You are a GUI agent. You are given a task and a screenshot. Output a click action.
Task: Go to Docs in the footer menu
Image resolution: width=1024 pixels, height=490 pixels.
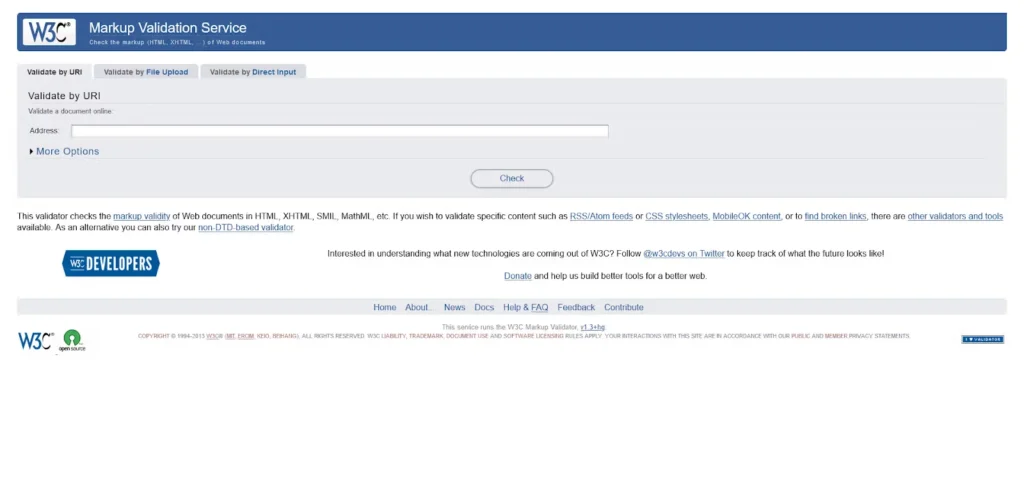(x=484, y=307)
